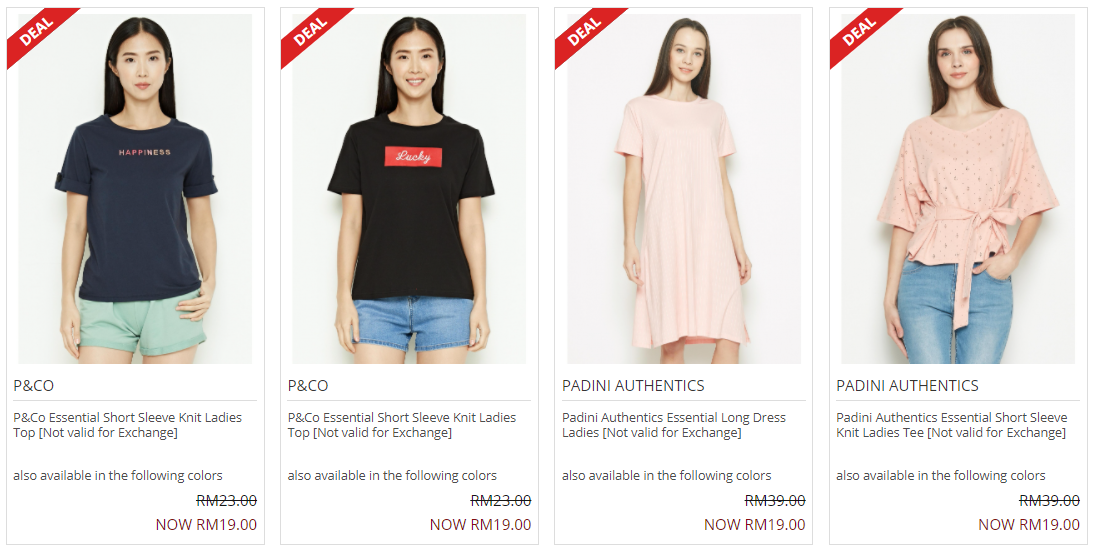The height and width of the screenshot is (553, 1096).
Task: Open the navy Happiness tee product photo
Action: [135, 189]
